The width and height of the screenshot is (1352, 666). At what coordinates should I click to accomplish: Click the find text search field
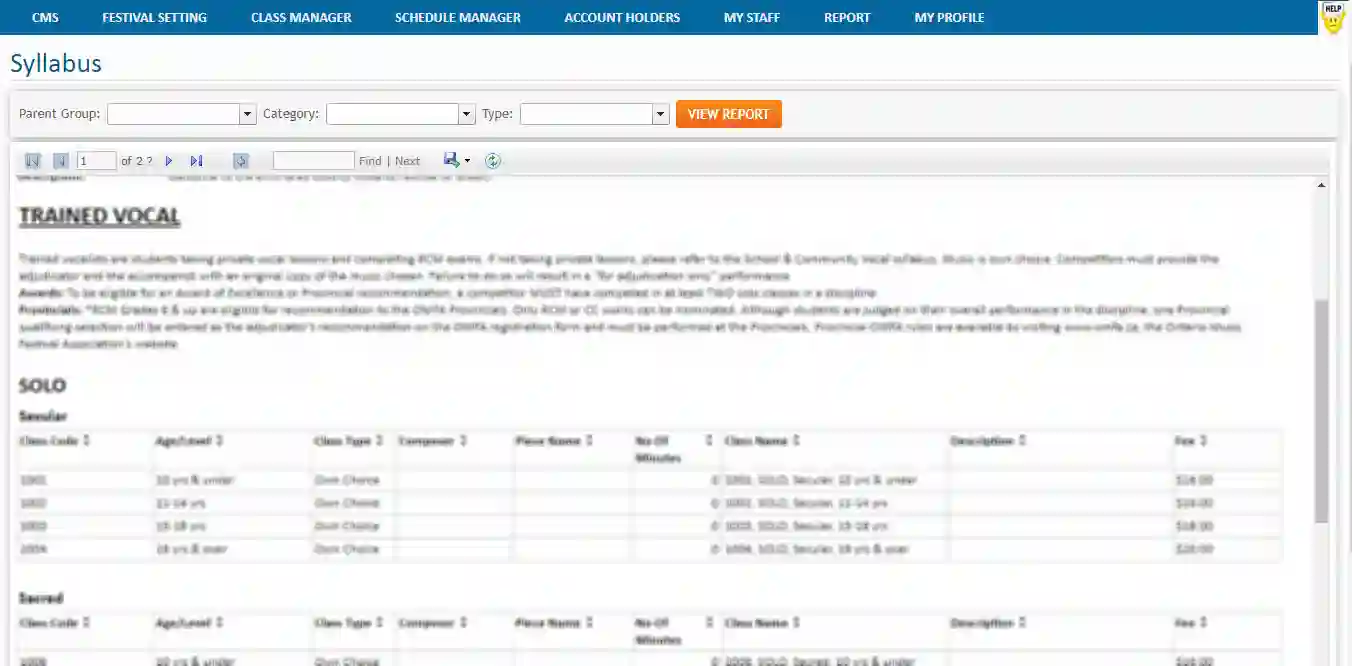pos(313,161)
